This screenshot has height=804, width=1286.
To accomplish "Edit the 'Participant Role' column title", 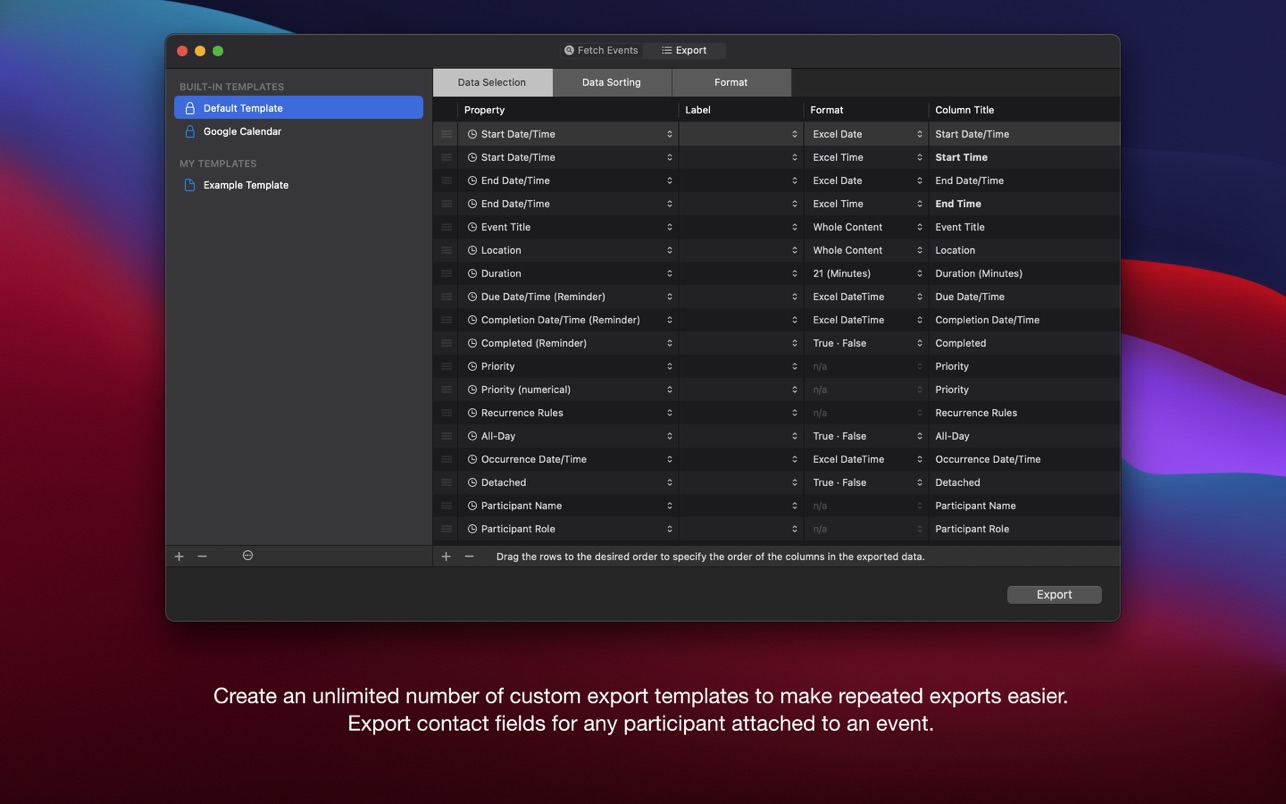I will click(972, 529).
